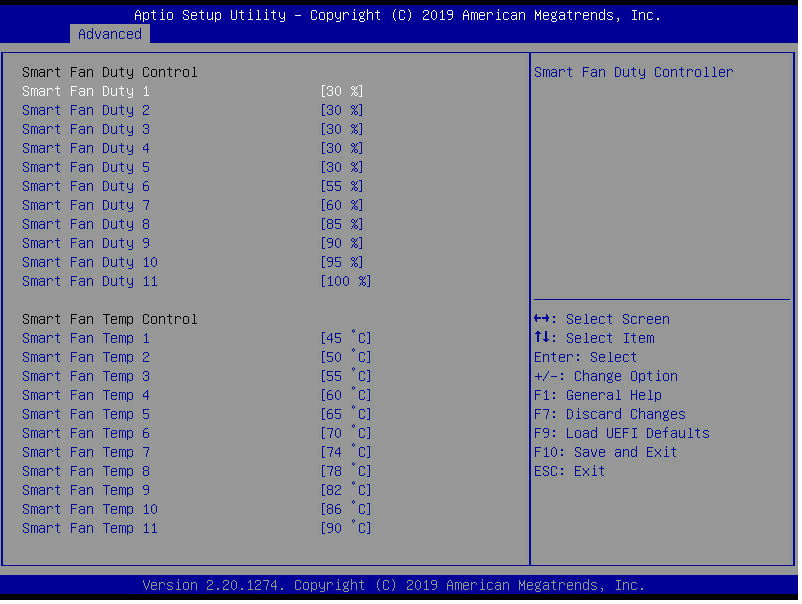This screenshot has height=604, width=802.
Task: Change the Duty 9 value 90 %
Action: tap(342, 243)
